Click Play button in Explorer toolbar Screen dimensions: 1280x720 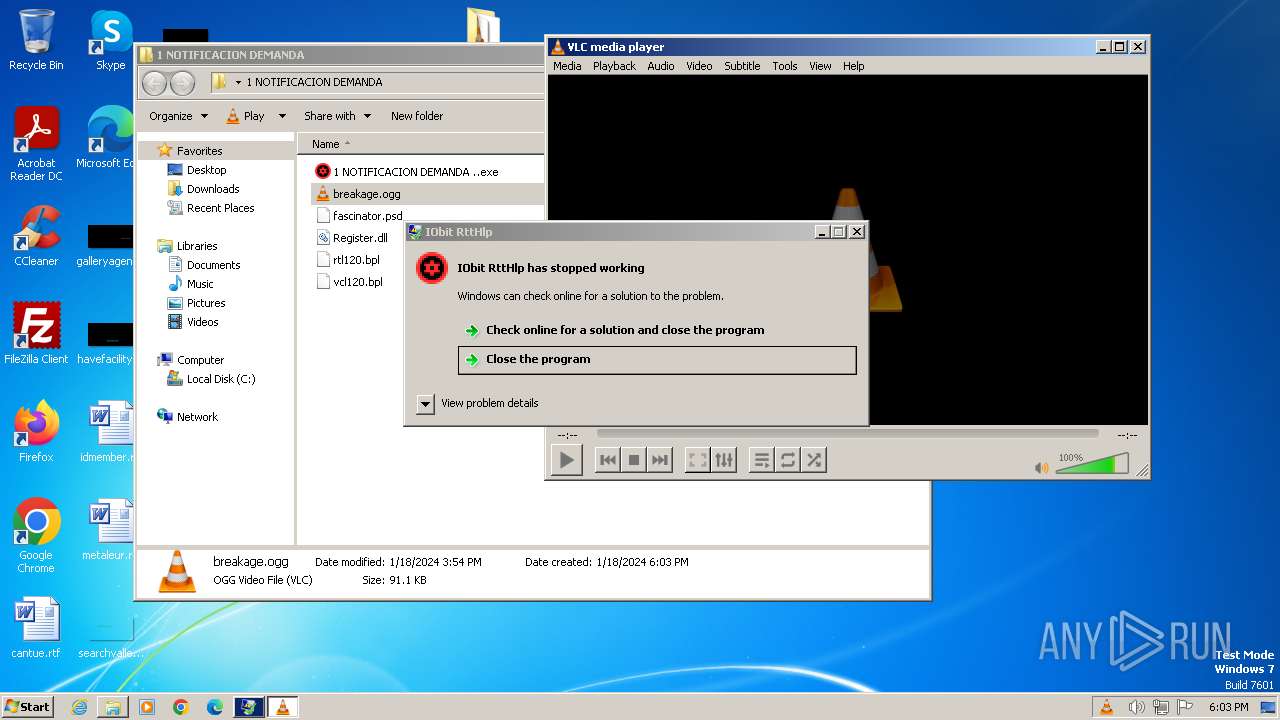pyautogui.click(x=245, y=116)
